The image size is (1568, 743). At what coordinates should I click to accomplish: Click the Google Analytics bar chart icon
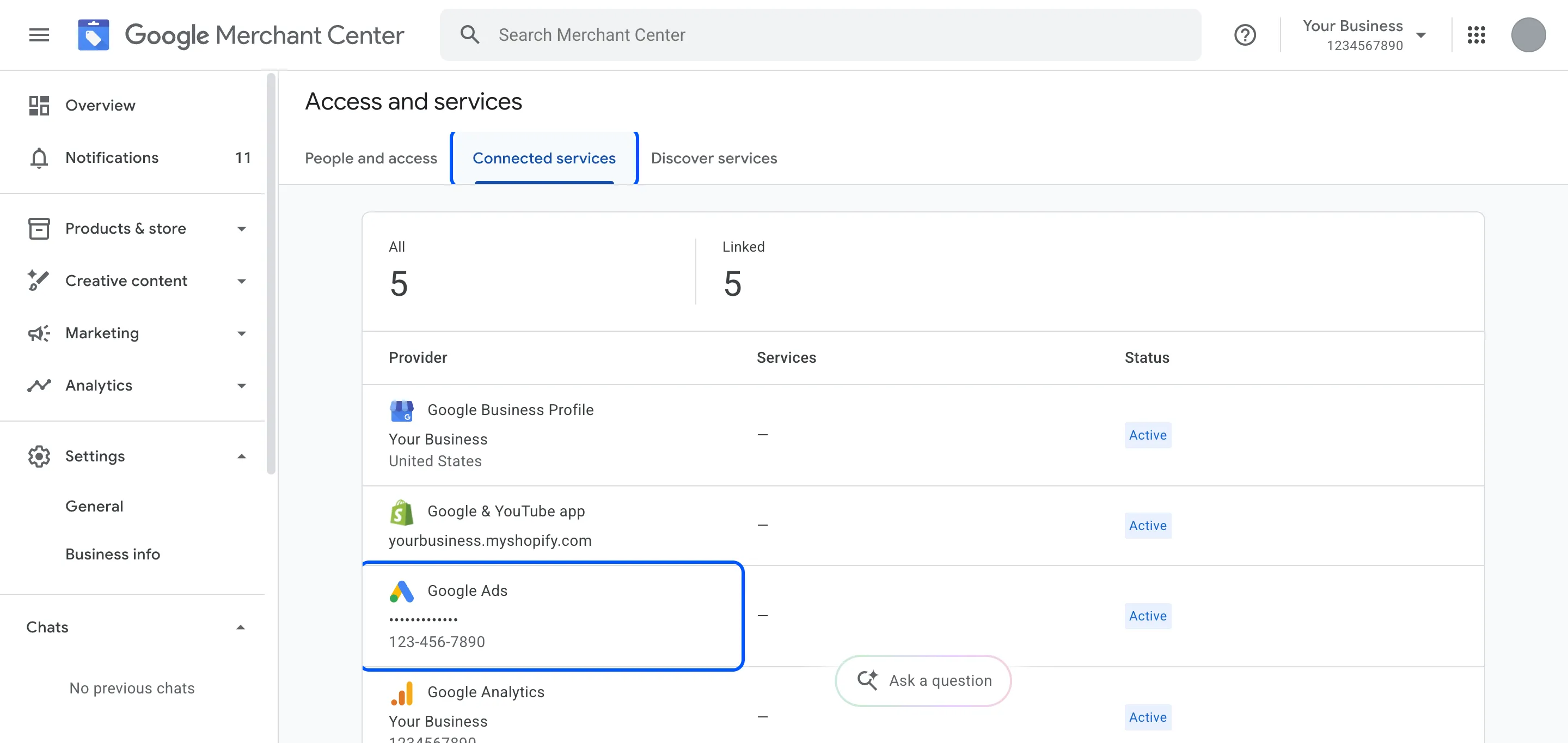(402, 693)
